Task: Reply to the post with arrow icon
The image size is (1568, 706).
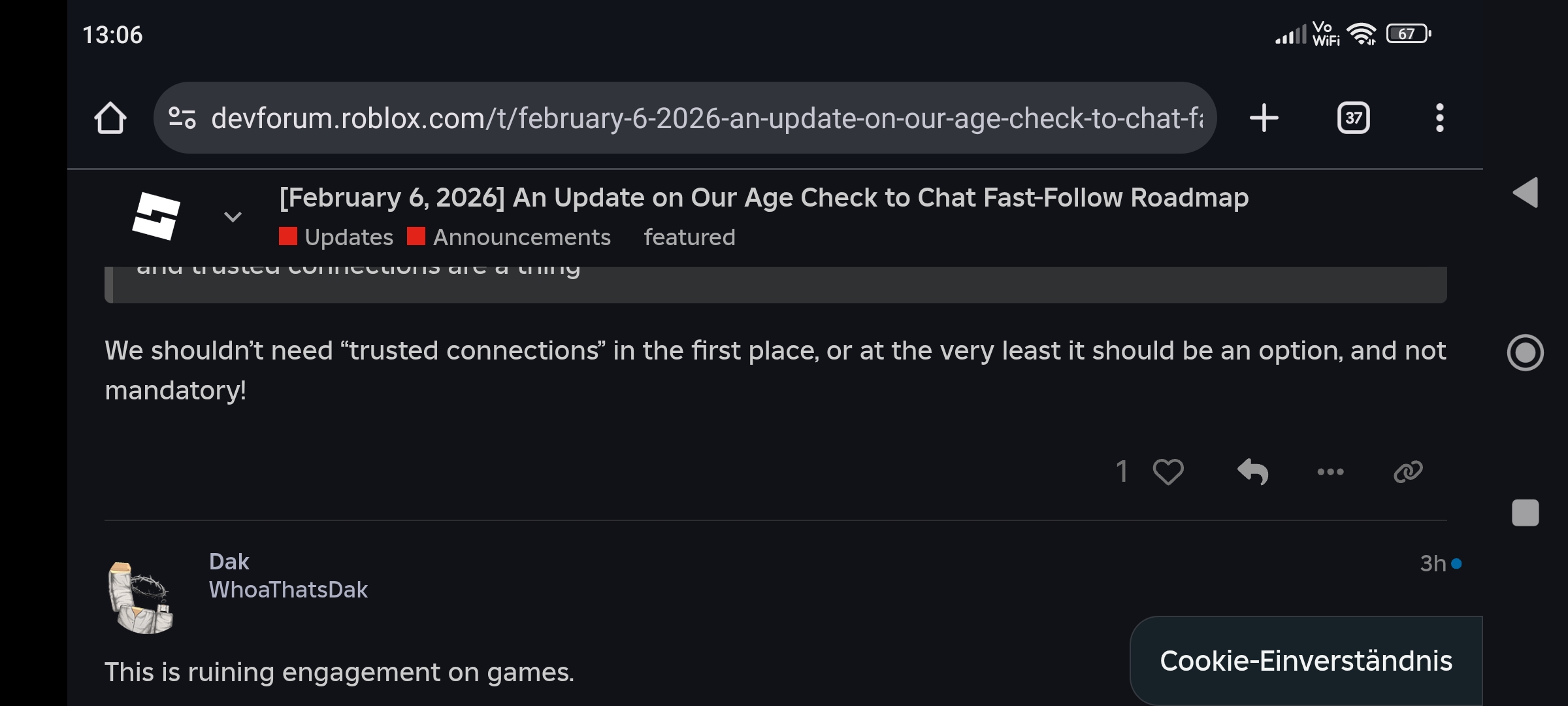Action: click(1252, 471)
